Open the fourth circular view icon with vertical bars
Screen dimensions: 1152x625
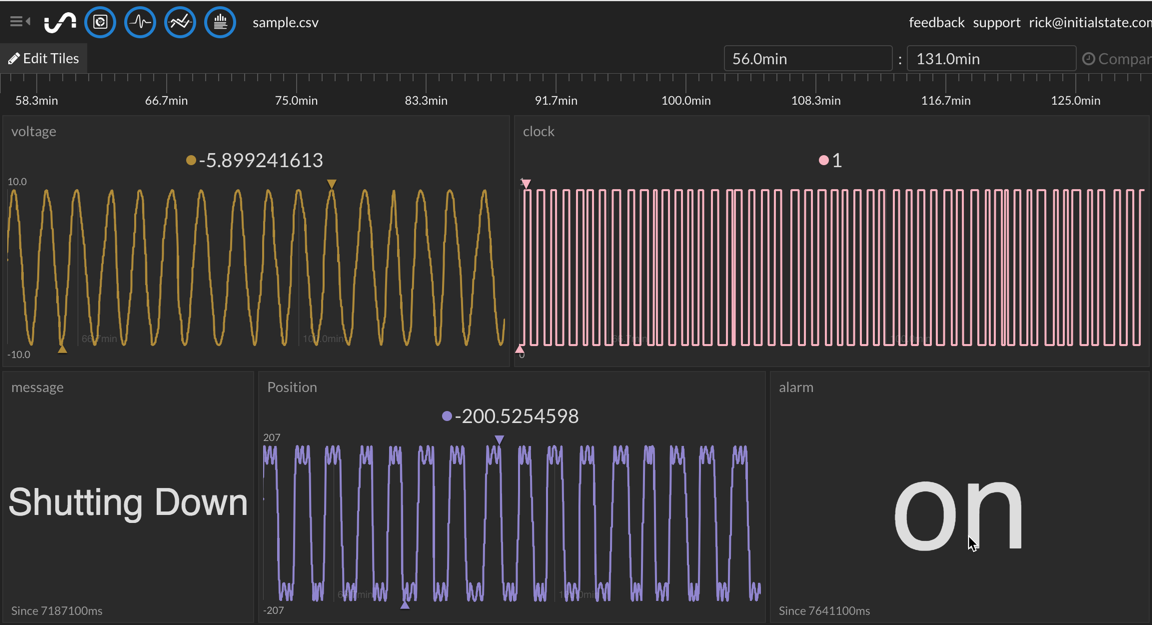(x=220, y=22)
